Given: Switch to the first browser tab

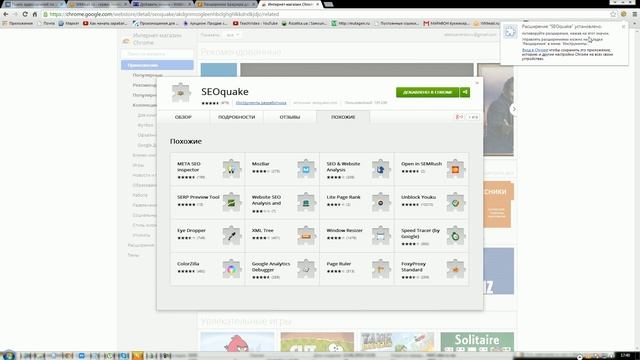Looking at the screenshot, I should pos(33,4).
